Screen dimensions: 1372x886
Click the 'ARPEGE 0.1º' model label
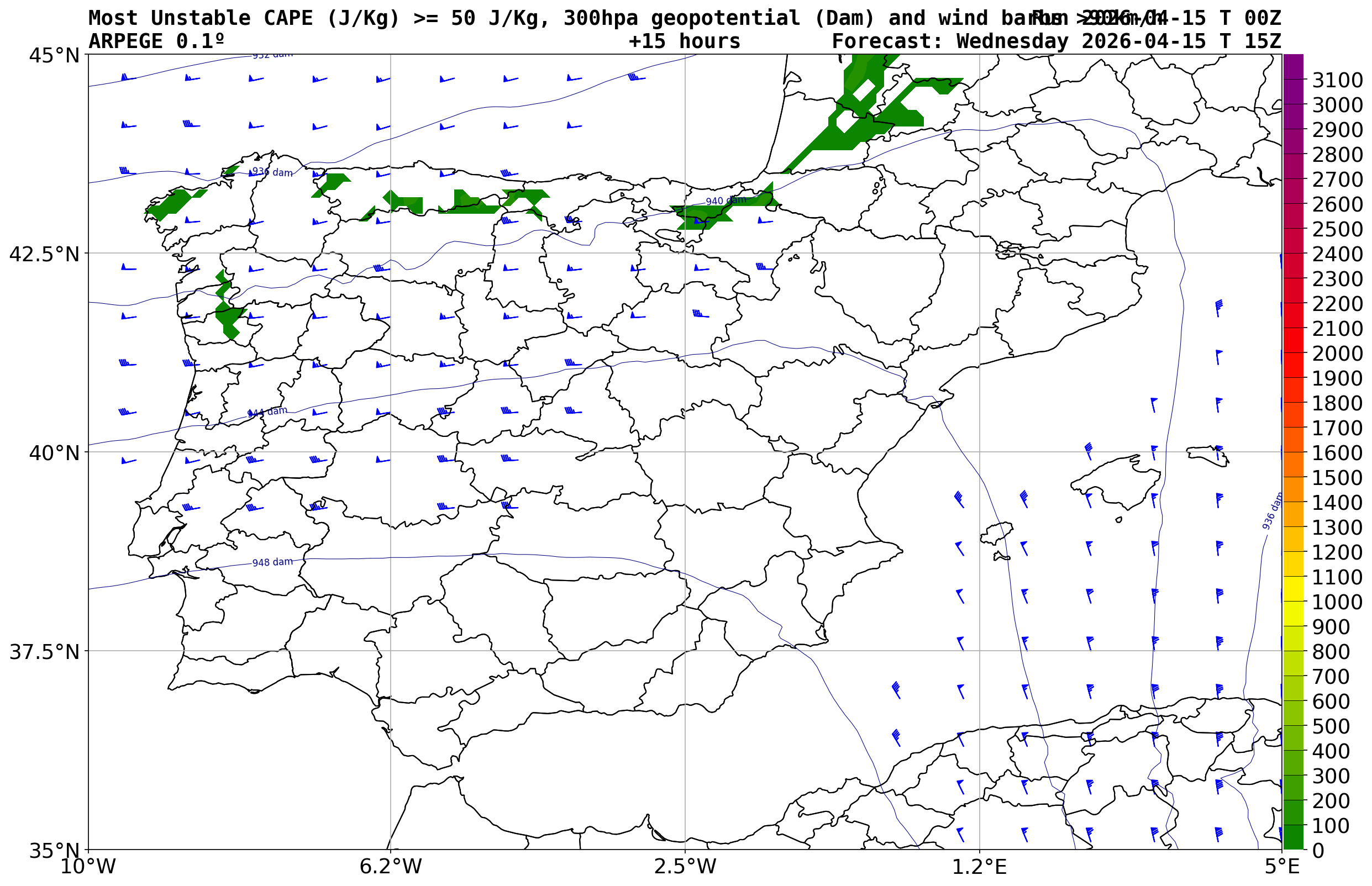156,41
